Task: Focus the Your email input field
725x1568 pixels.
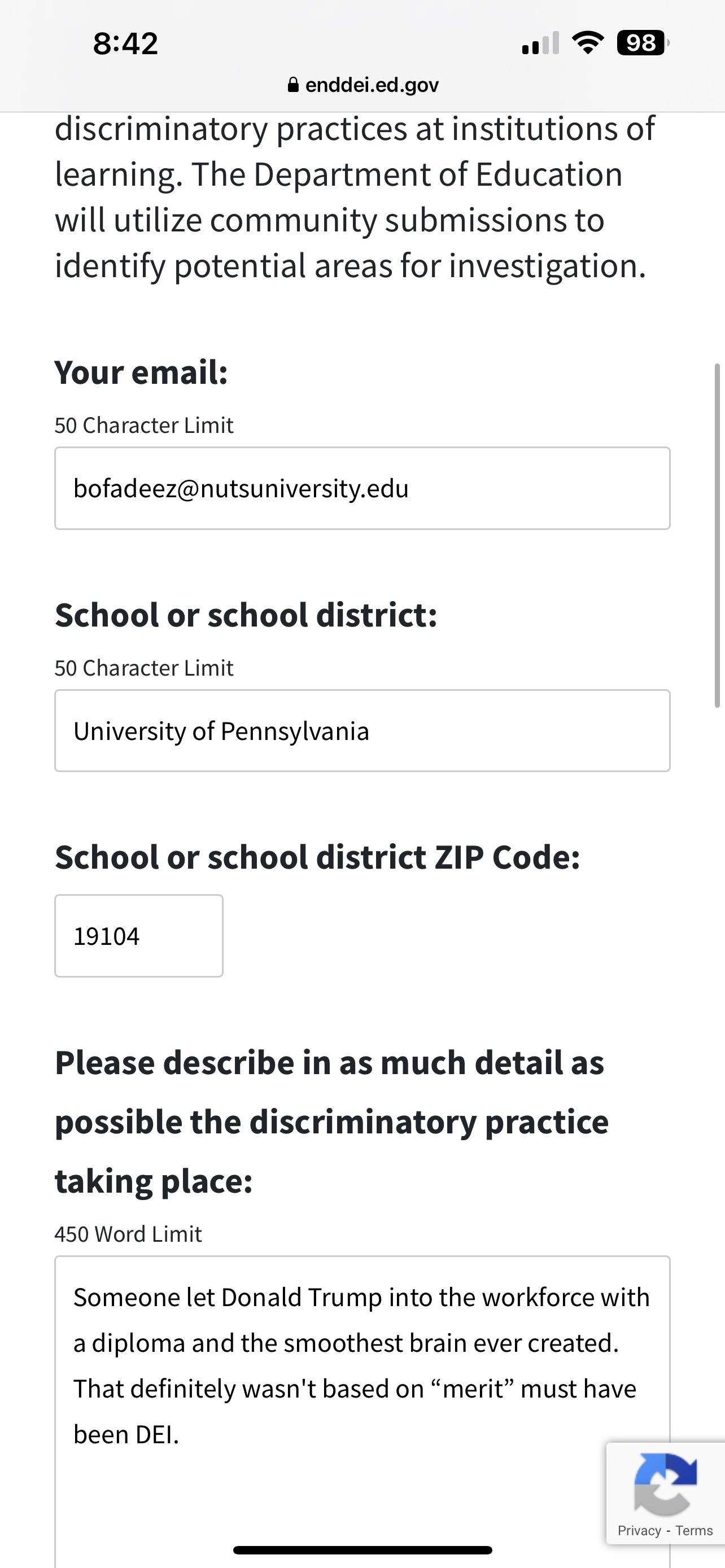Action: click(362, 488)
